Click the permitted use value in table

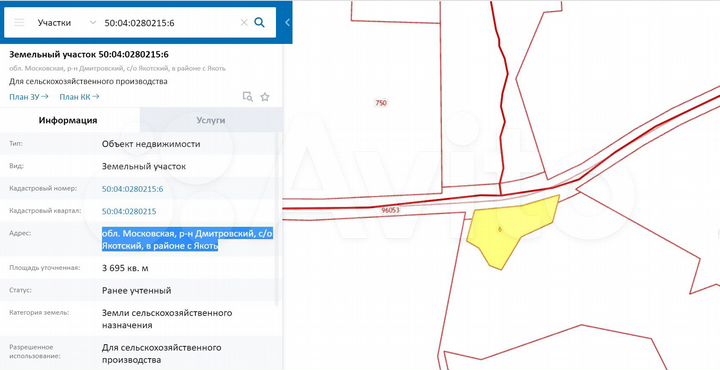(x=161, y=353)
